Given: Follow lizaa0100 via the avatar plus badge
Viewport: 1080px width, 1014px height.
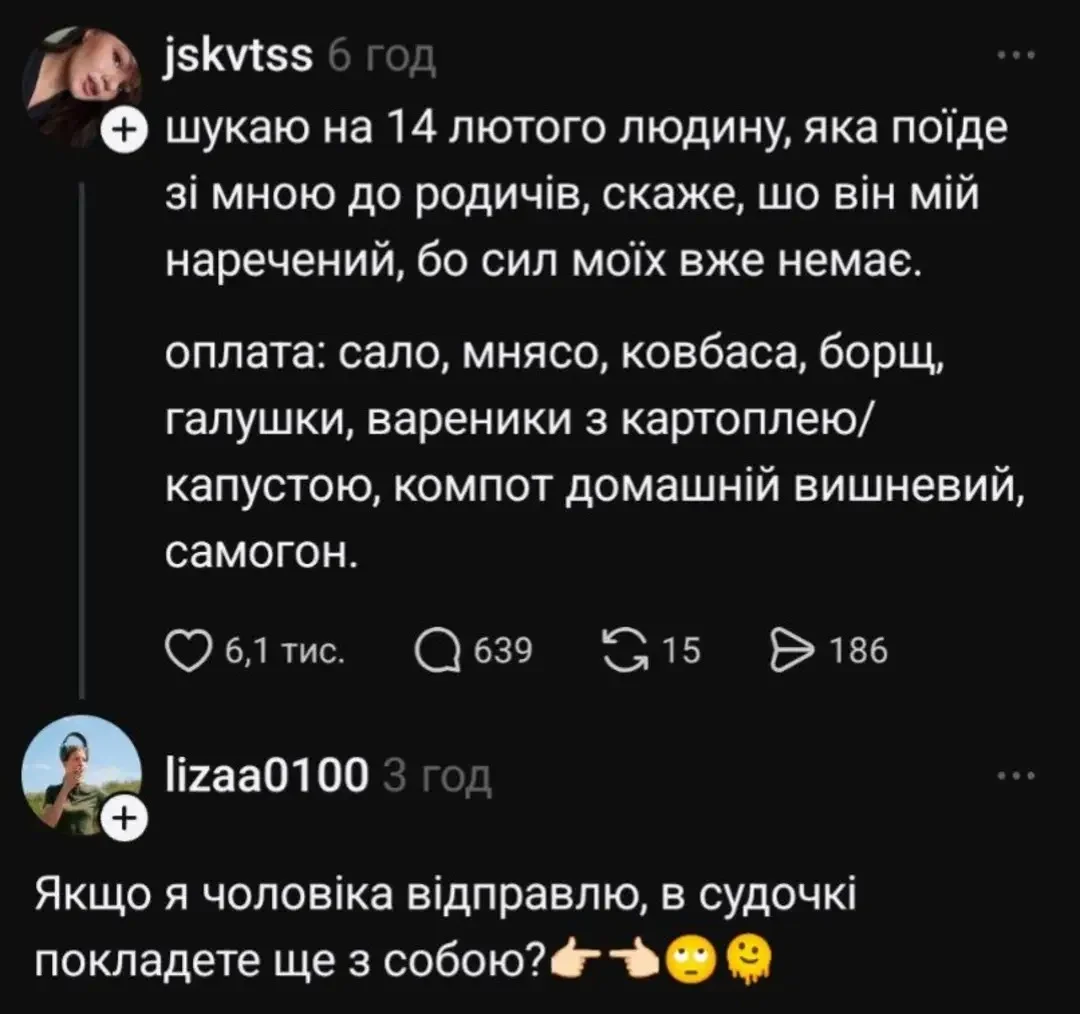Looking at the screenshot, I should [123, 820].
